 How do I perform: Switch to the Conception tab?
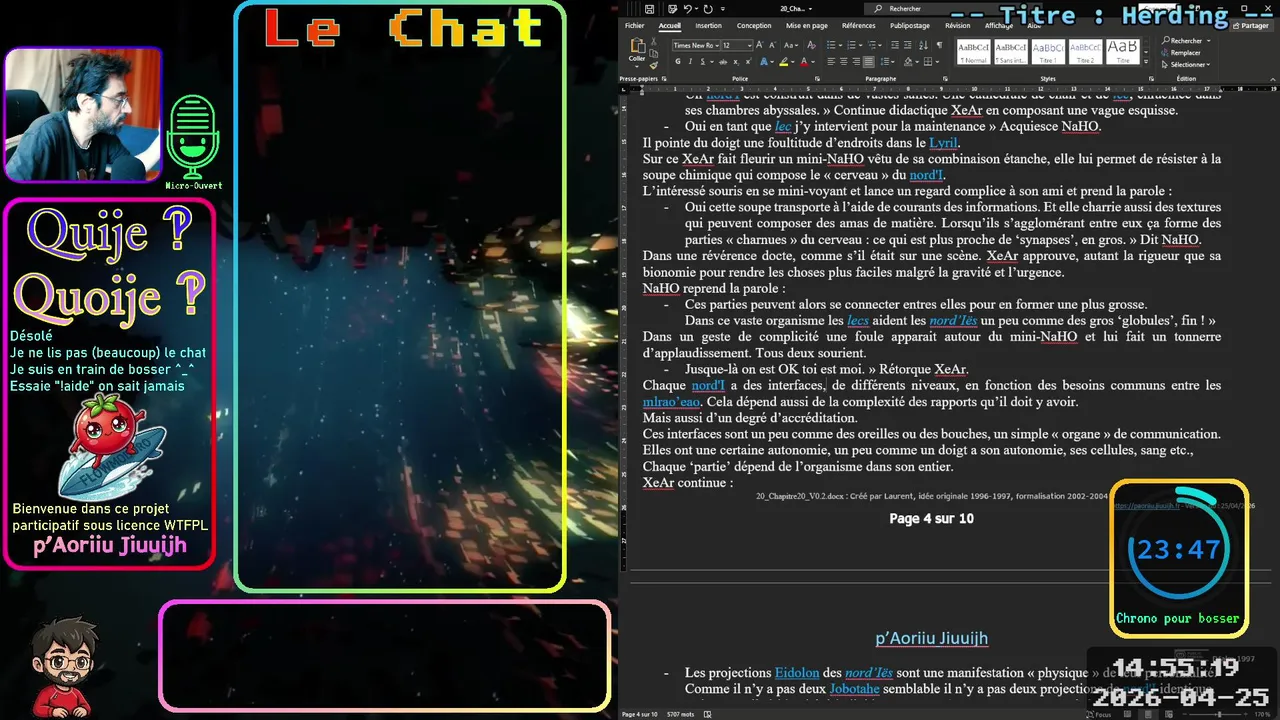(x=754, y=25)
